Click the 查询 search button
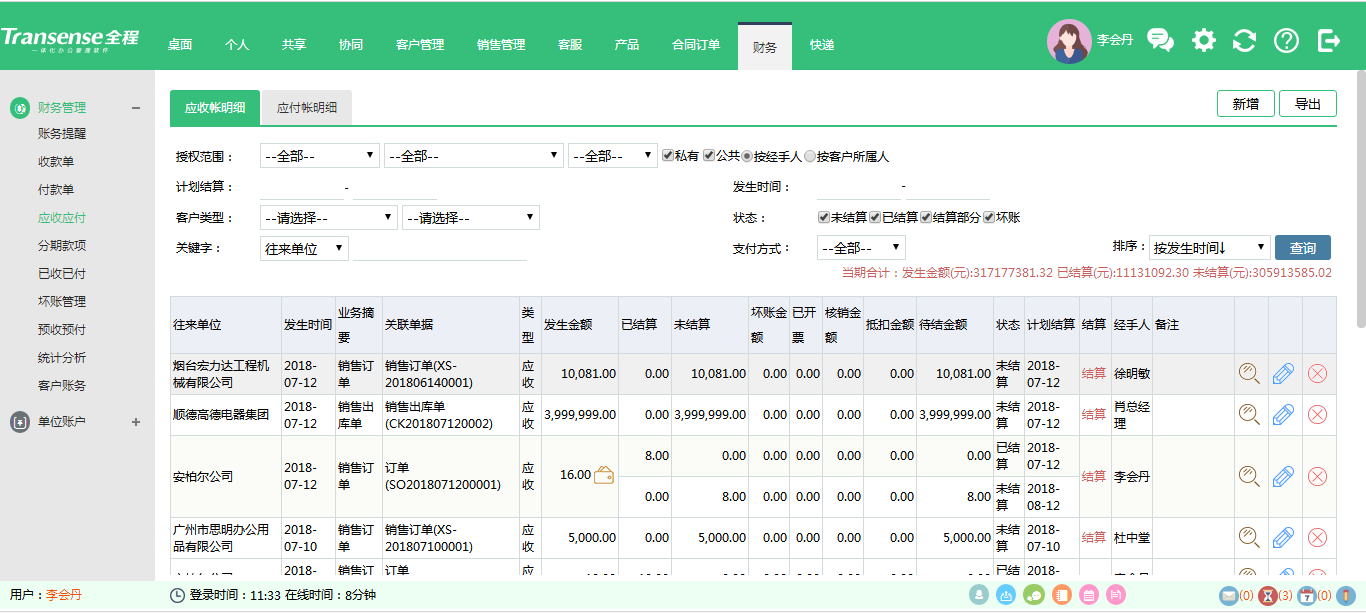The width and height of the screenshot is (1366, 613). point(1303,247)
